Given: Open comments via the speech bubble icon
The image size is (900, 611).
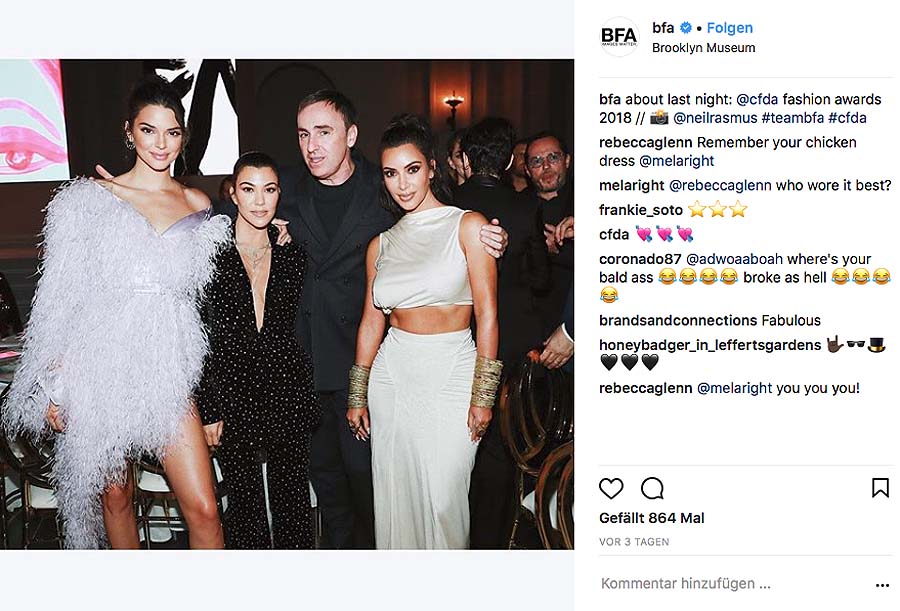Looking at the screenshot, I should (x=652, y=489).
